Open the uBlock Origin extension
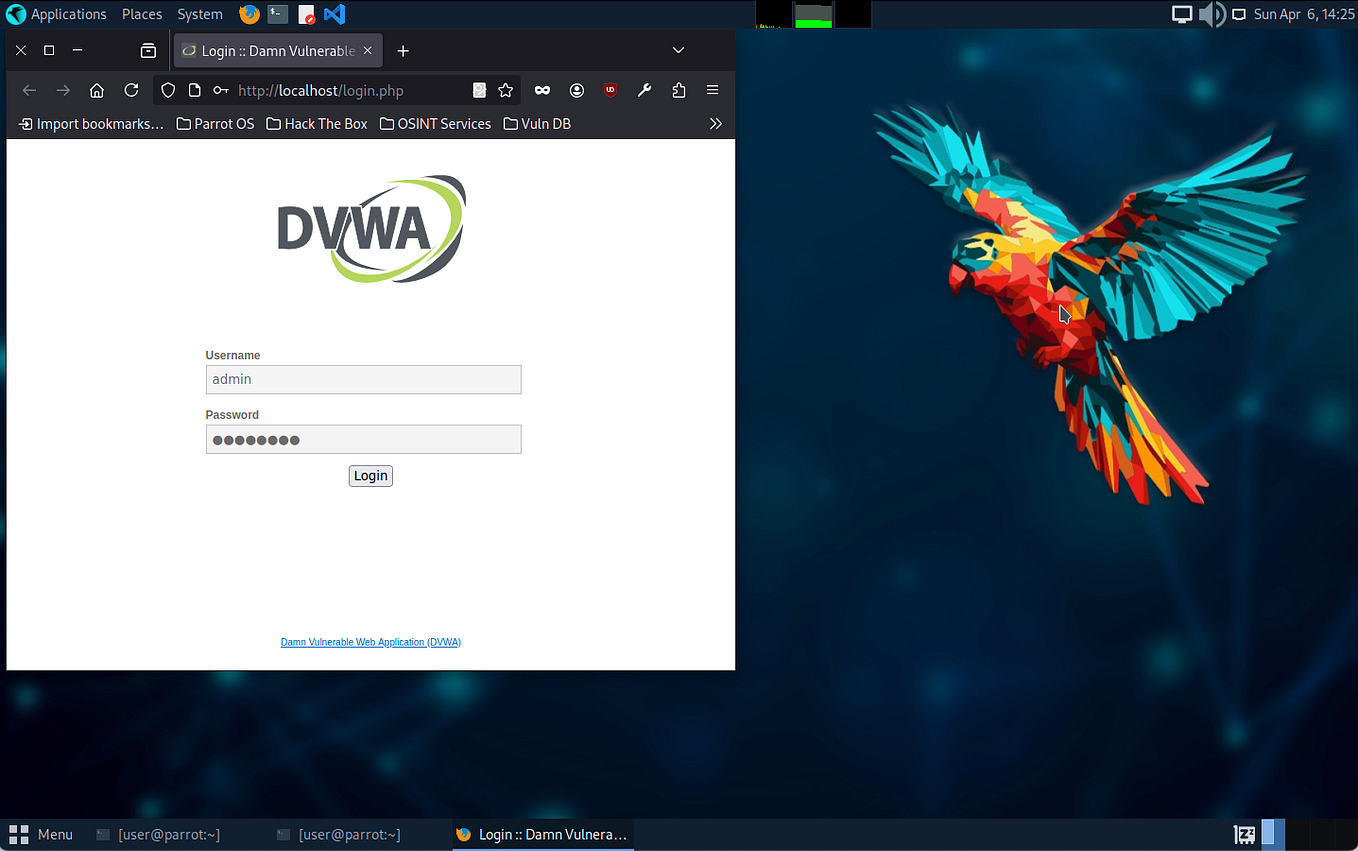This screenshot has width=1358, height=851. (x=610, y=90)
